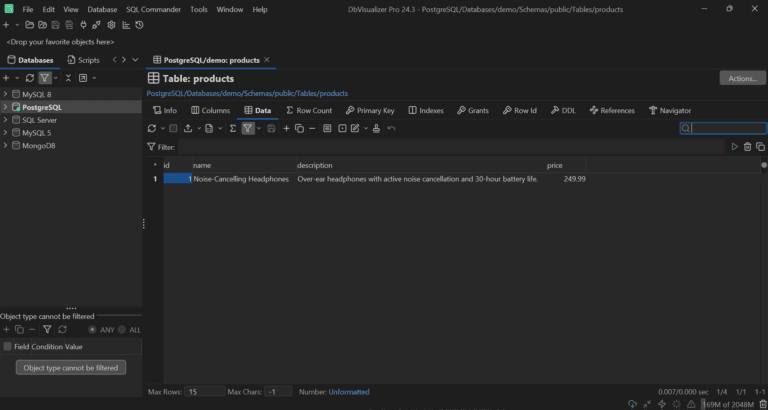Click the PostgreSQL/Databases/demo path link
The width and height of the screenshot is (768, 410).
[247, 93]
